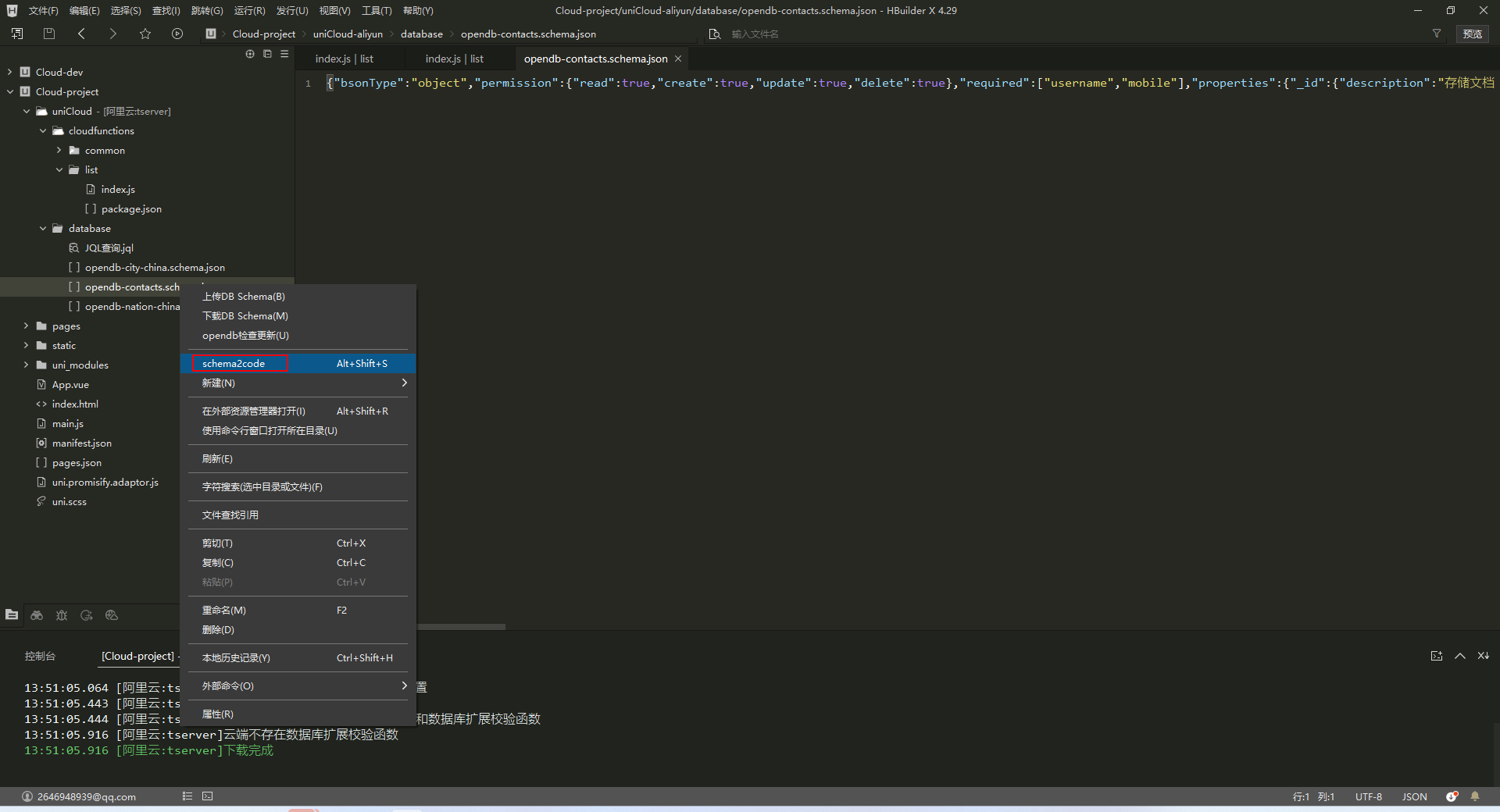Image resolution: width=1500 pixels, height=812 pixels.
Task: Click the file search magnifier icon
Action: click(x=714, y=34)
